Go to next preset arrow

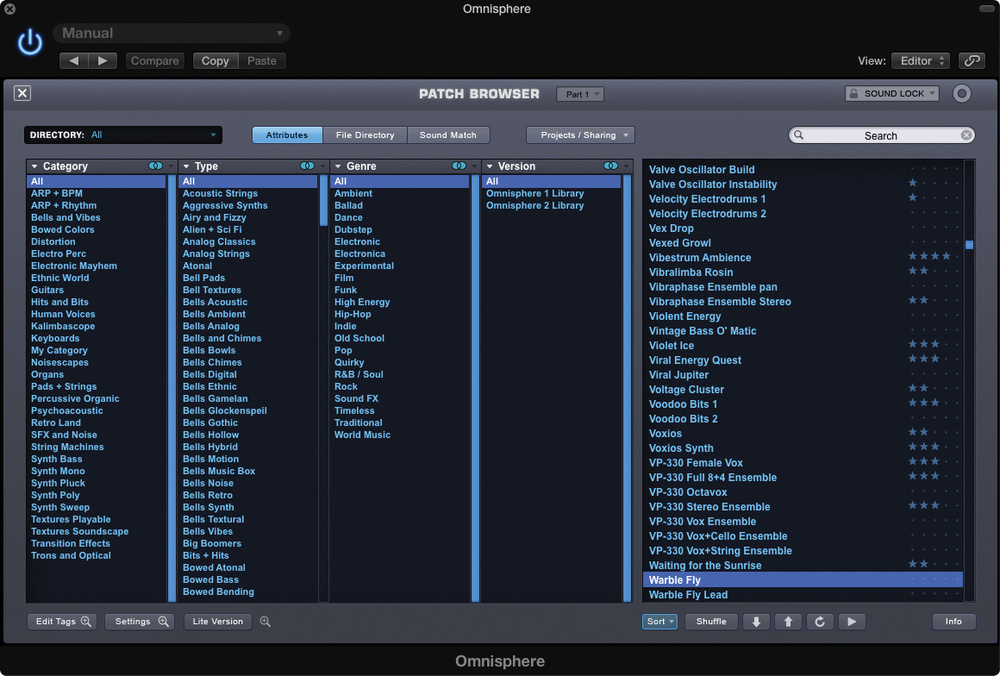(103, 61)
